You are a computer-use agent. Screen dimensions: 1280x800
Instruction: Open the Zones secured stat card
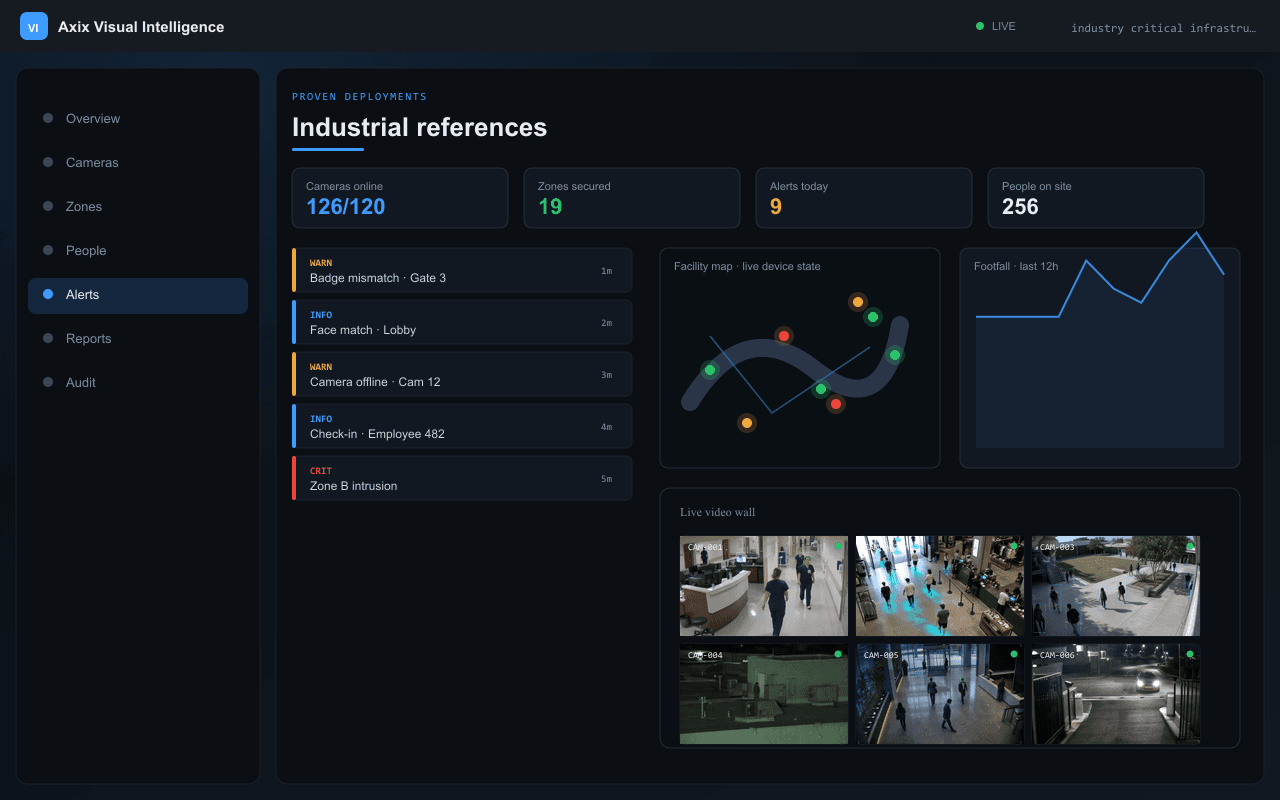pos(632,198)
